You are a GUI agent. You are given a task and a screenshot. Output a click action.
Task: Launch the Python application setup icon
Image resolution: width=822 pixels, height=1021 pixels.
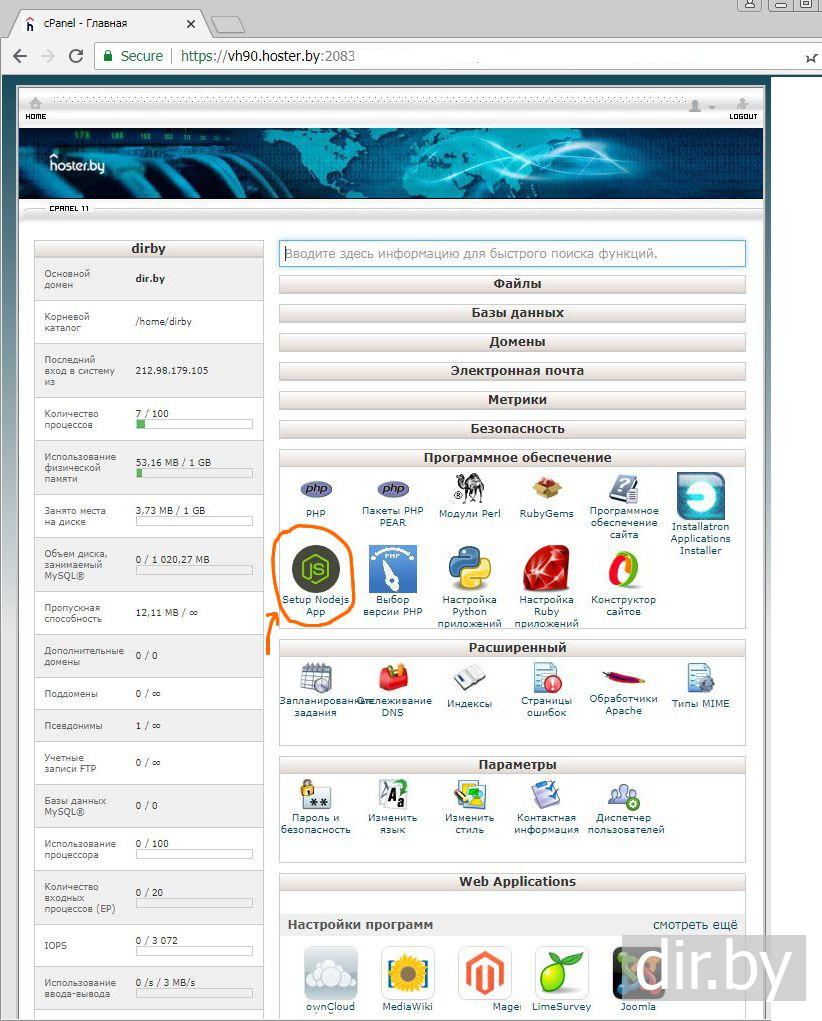click(x=469, y=569)
